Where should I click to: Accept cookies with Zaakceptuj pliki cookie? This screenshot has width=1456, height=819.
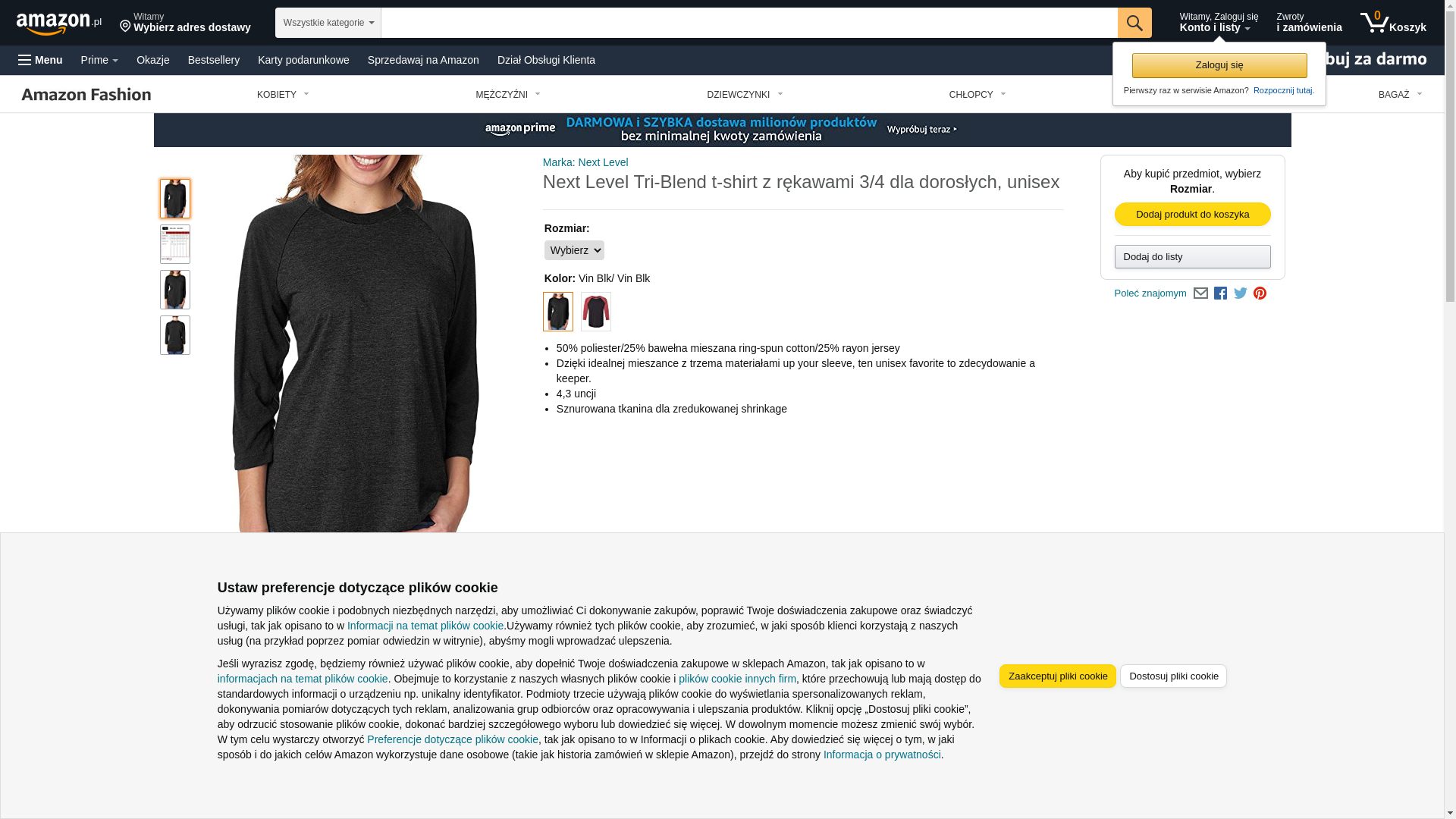tap(1058, 676)
